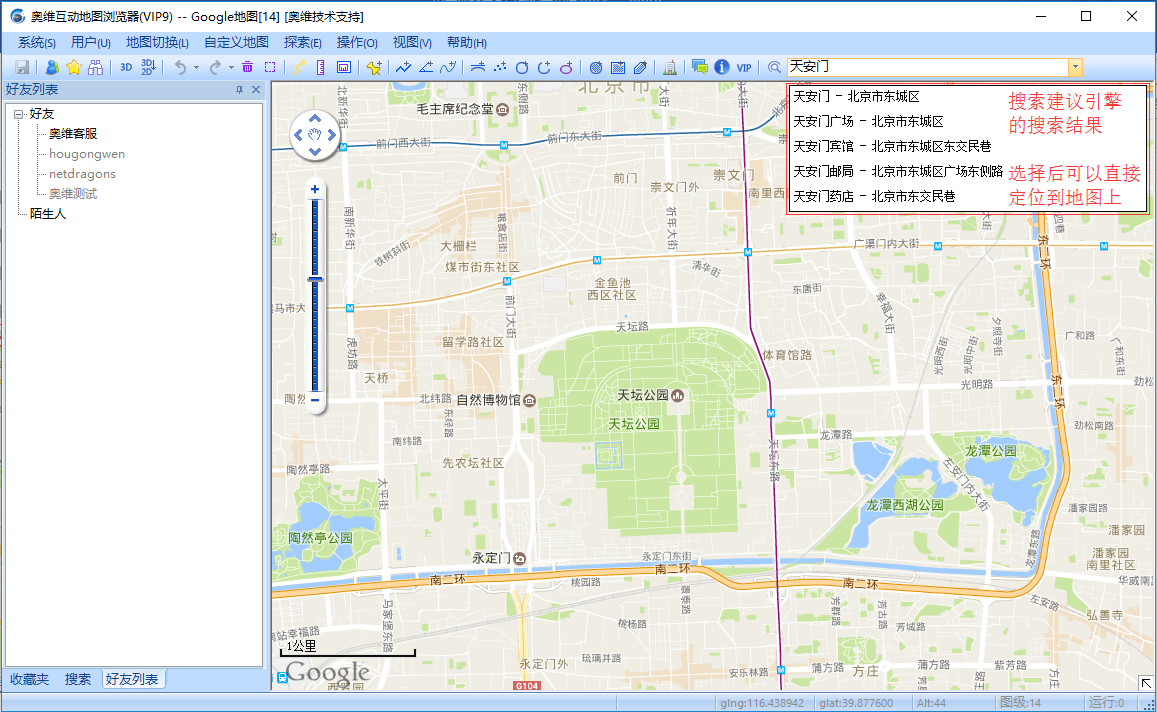Image resolution: width=1157 pixels, height=712 pixels.
Task: Open the 系统(S) menu
Action: tap(37, 43)
